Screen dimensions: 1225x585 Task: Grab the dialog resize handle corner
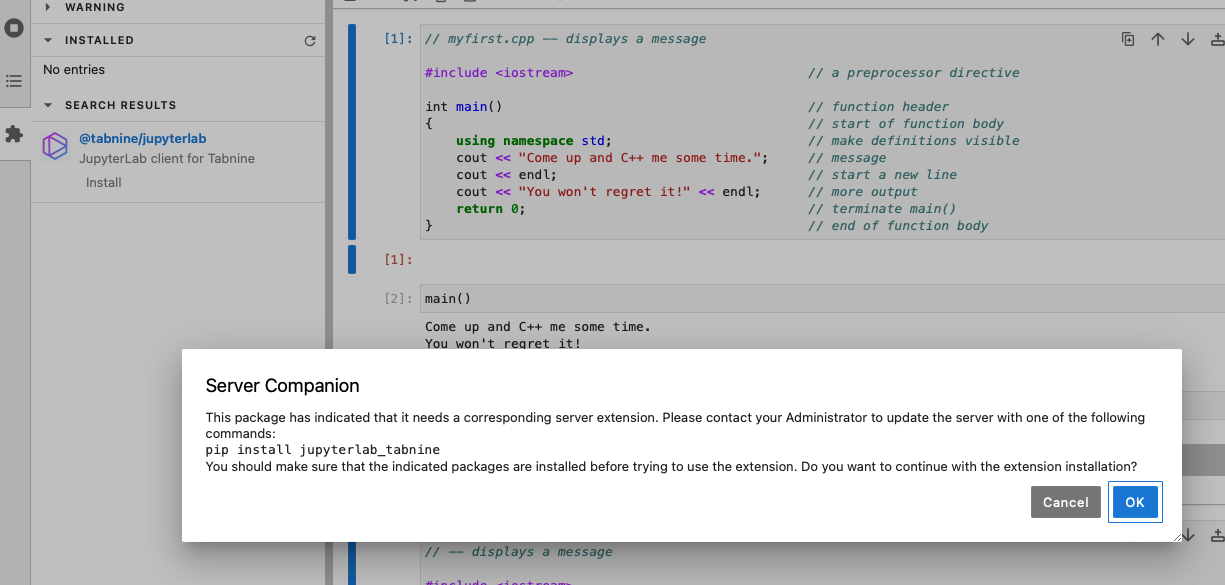[x=1177, y=537]
